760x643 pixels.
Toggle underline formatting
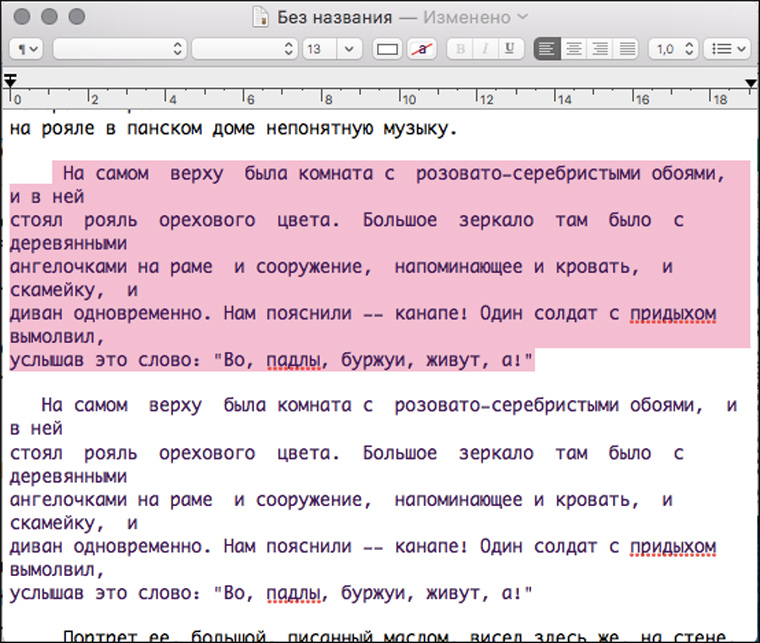click(x=510, y=49)
